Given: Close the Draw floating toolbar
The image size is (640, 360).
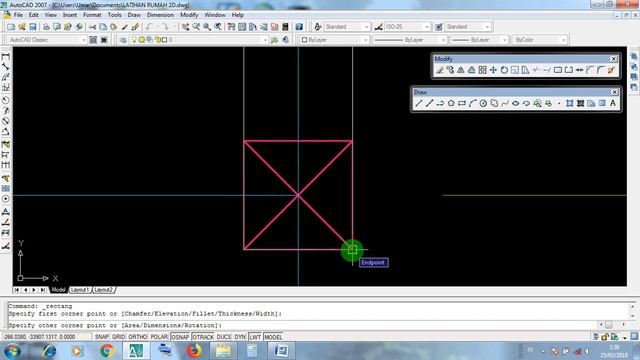Looking at the screenshot, I should (615, 92).
